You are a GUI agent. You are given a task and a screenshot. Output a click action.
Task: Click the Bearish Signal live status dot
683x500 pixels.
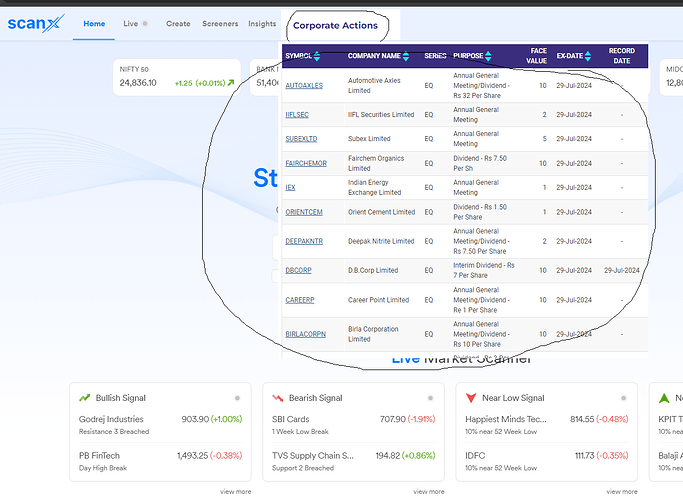coord(430,398)
